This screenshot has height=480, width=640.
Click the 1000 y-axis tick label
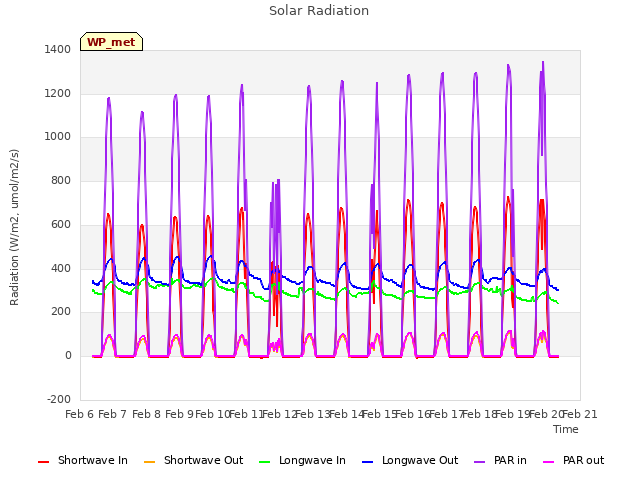[58, 137]
